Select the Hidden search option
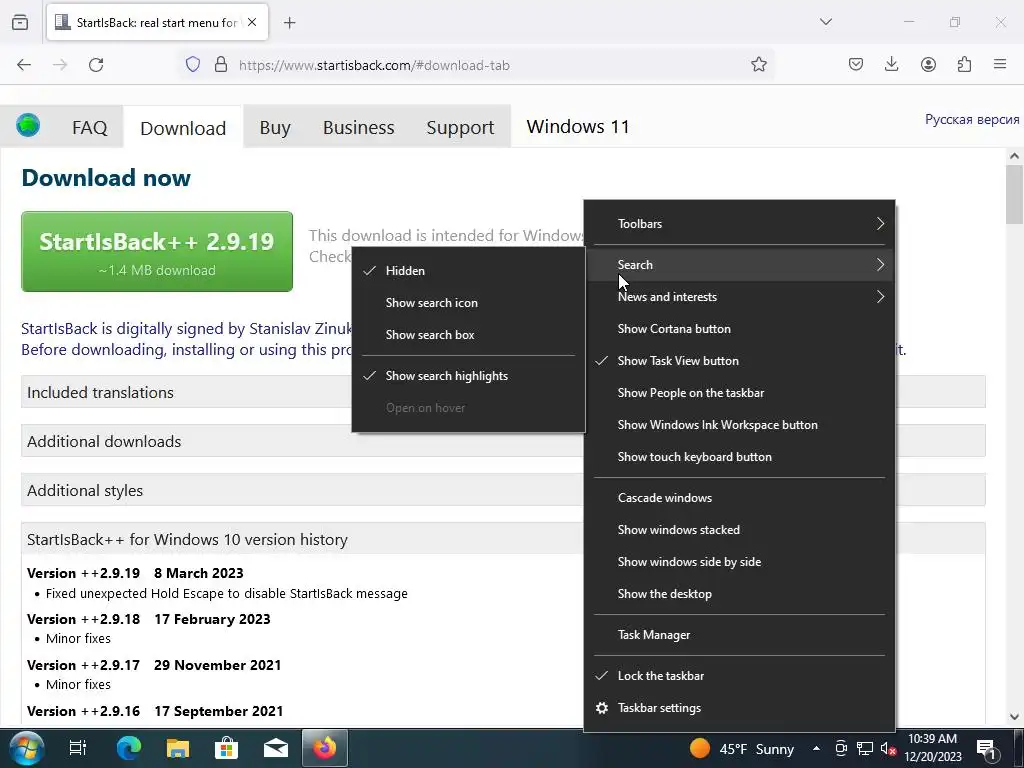The image size is (1024, 768). (468, 270)
